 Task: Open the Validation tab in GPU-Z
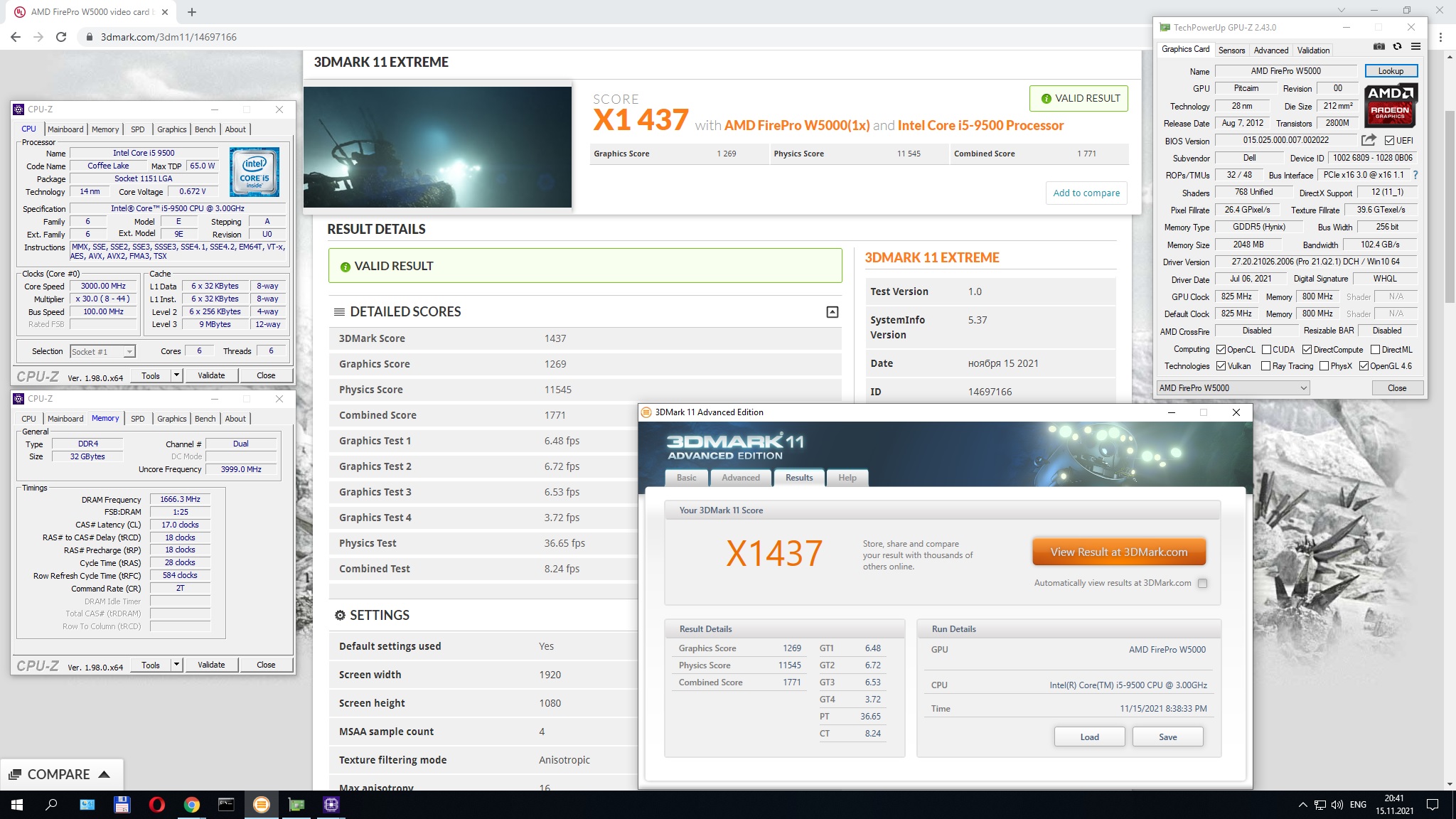tap(1313, 50)
